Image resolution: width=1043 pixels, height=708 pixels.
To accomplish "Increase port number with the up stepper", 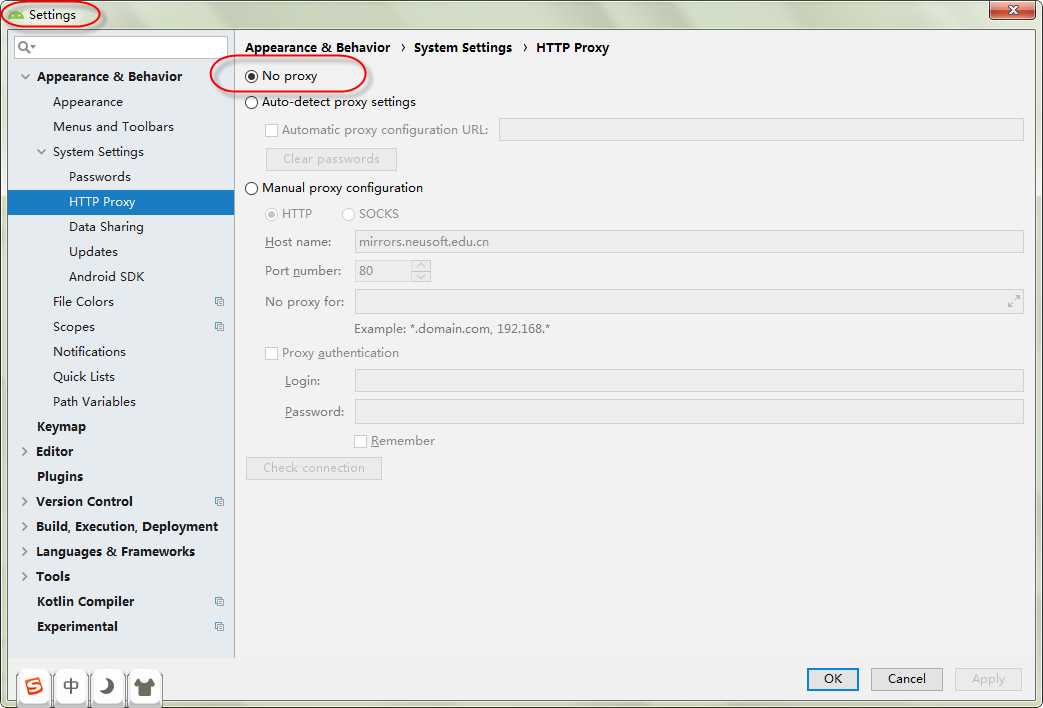I will point(421,266).
